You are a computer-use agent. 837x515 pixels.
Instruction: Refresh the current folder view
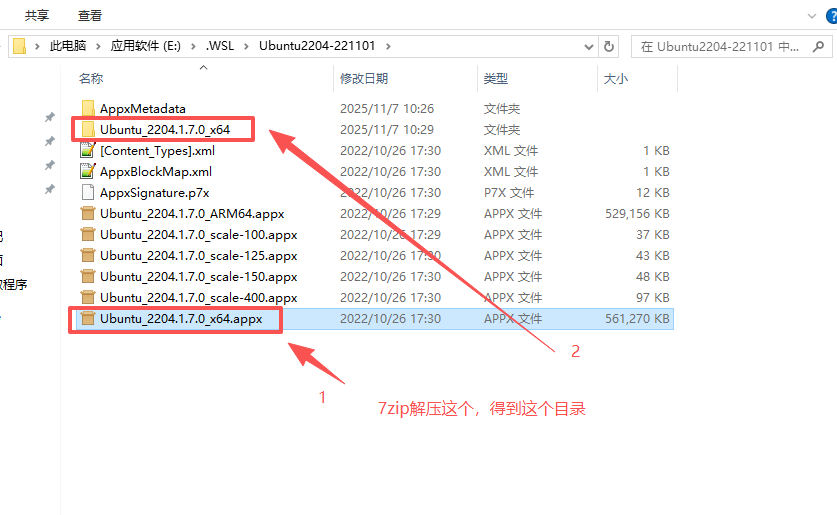click(x=609, y=46)
